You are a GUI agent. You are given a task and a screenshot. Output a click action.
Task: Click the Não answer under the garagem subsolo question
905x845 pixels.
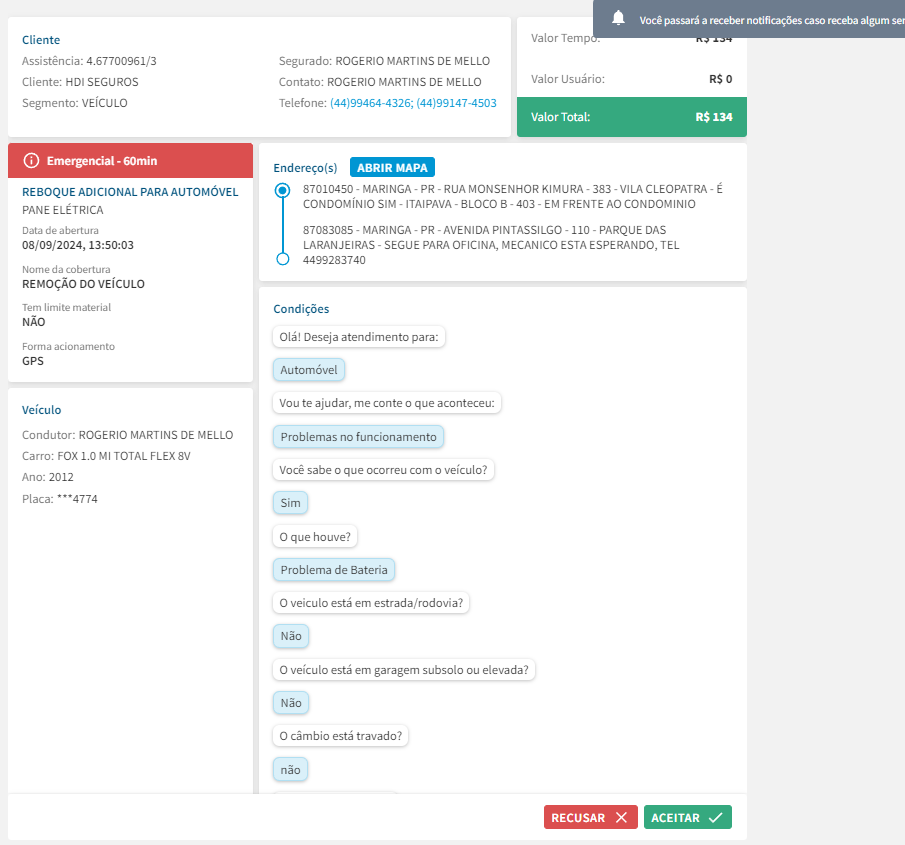(x=291, y=703)
